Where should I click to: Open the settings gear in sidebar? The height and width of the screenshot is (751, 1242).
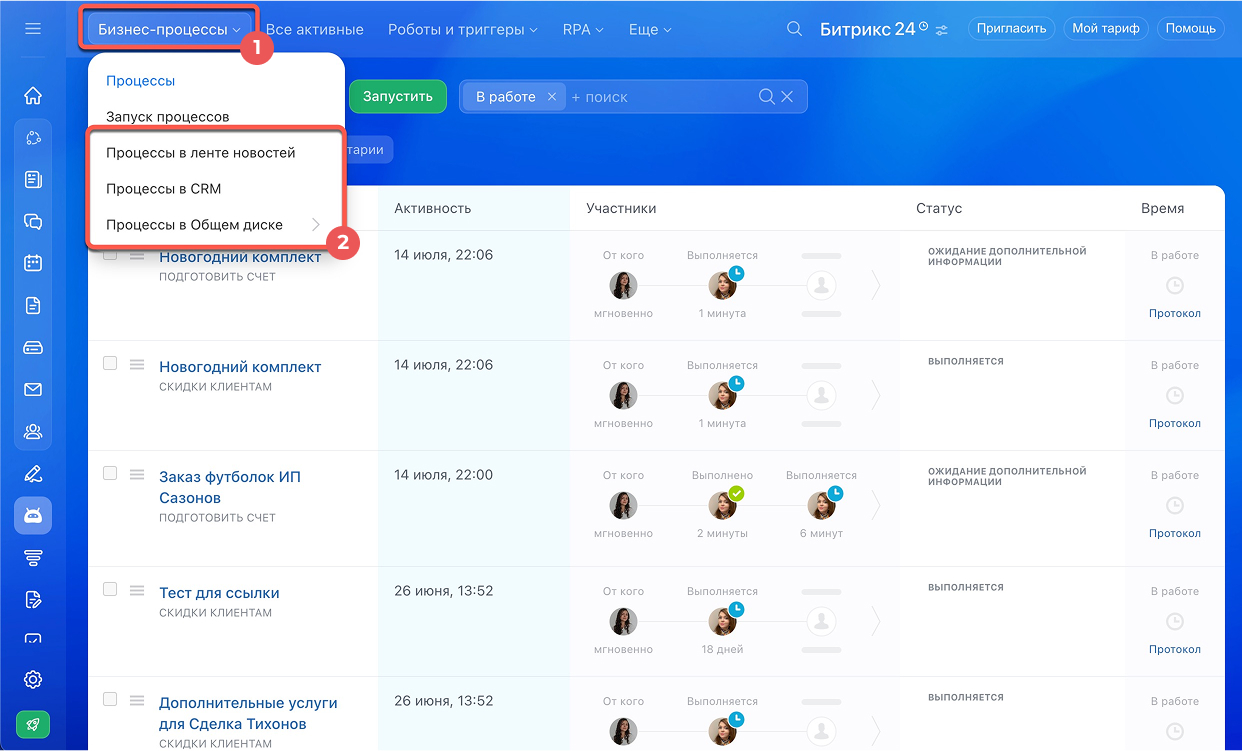coord(33,680)
